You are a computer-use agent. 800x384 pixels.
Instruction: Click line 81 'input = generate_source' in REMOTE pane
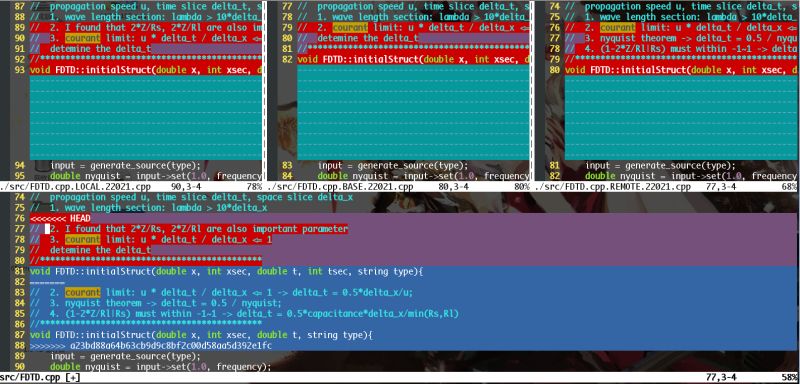coord(660,165)
